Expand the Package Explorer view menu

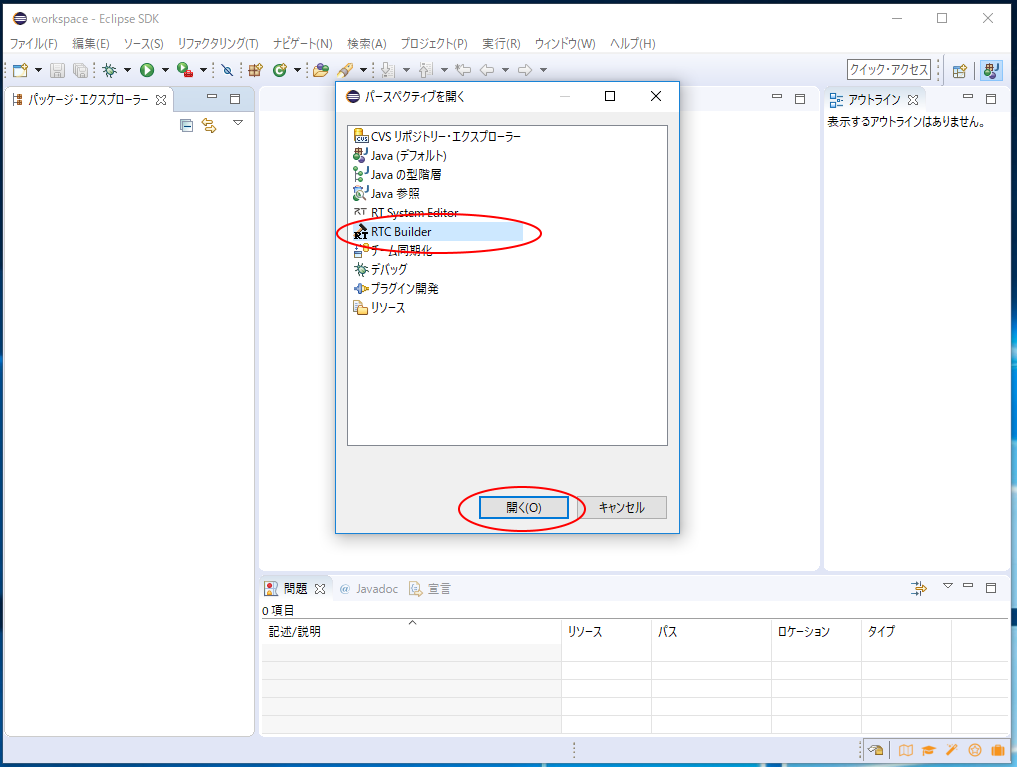tap(238, 123)
